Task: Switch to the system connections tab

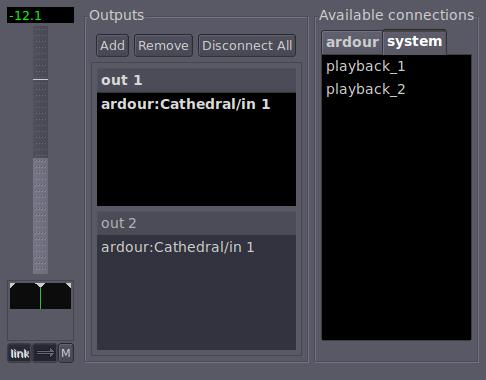Action: pyautogui.click(x=415, y=42)
